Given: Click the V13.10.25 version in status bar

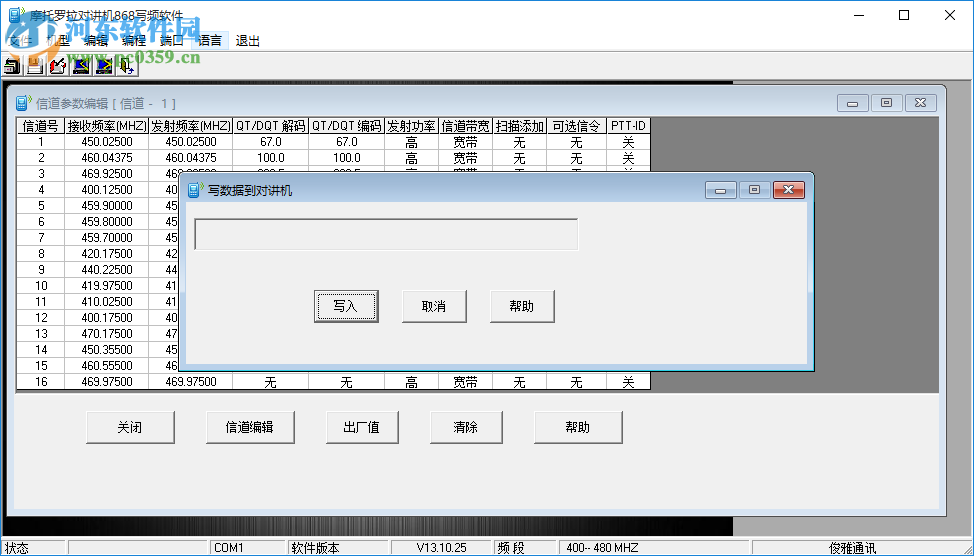Looking at the screenshot, I should (x=442, y=548).
